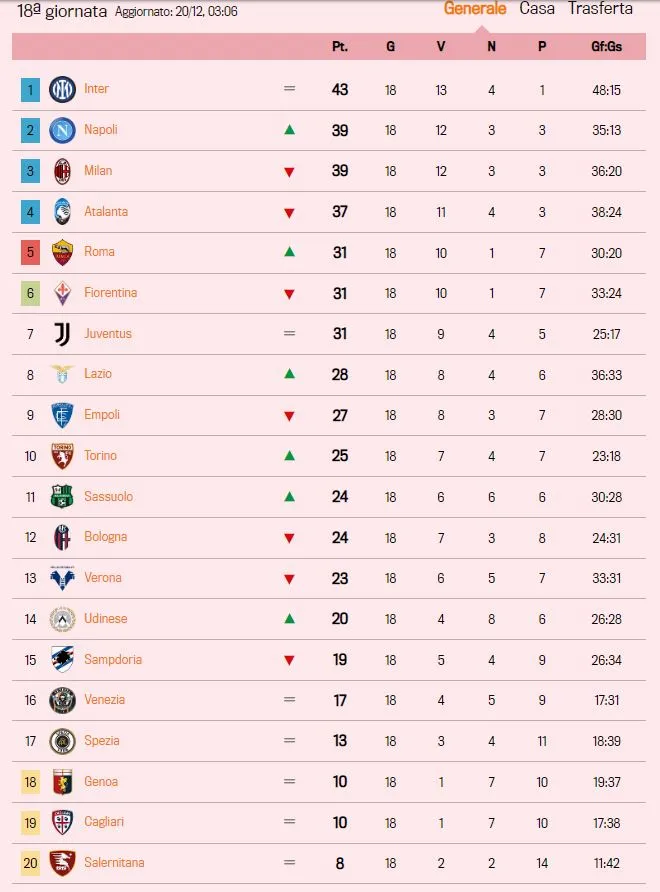The height and width of the screenshot is (892, 660).
Task: Click the Torino bull crest
Action: click(60, 455)
